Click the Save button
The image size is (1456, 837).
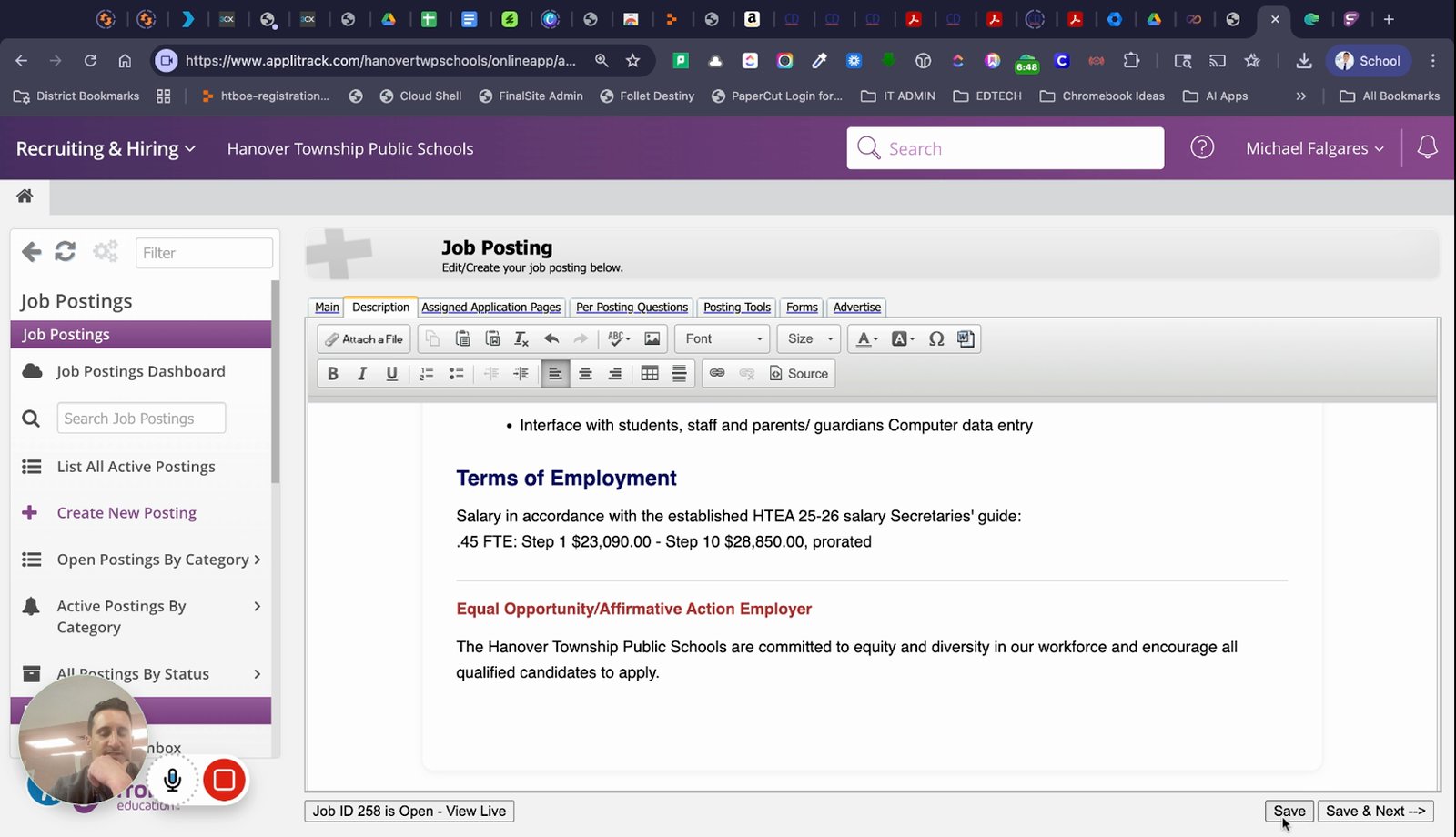click(1289, 811)
